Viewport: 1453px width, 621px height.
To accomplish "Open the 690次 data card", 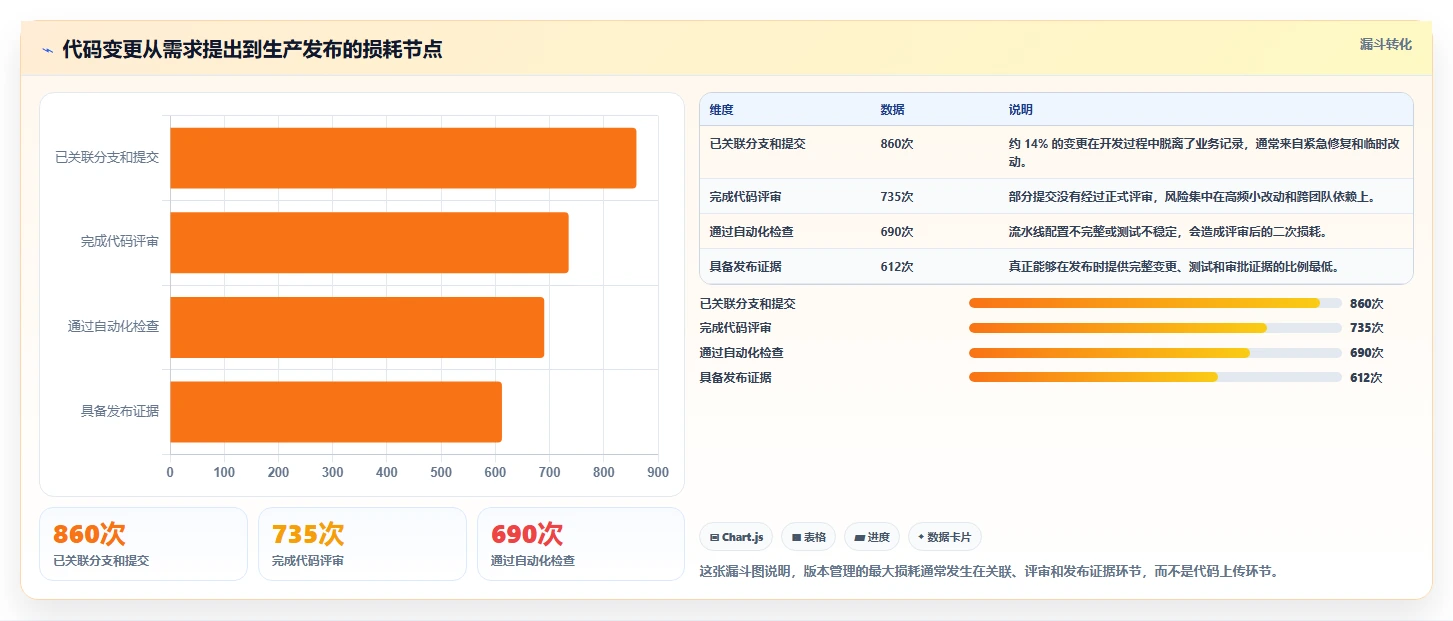I will coord(581,544).
